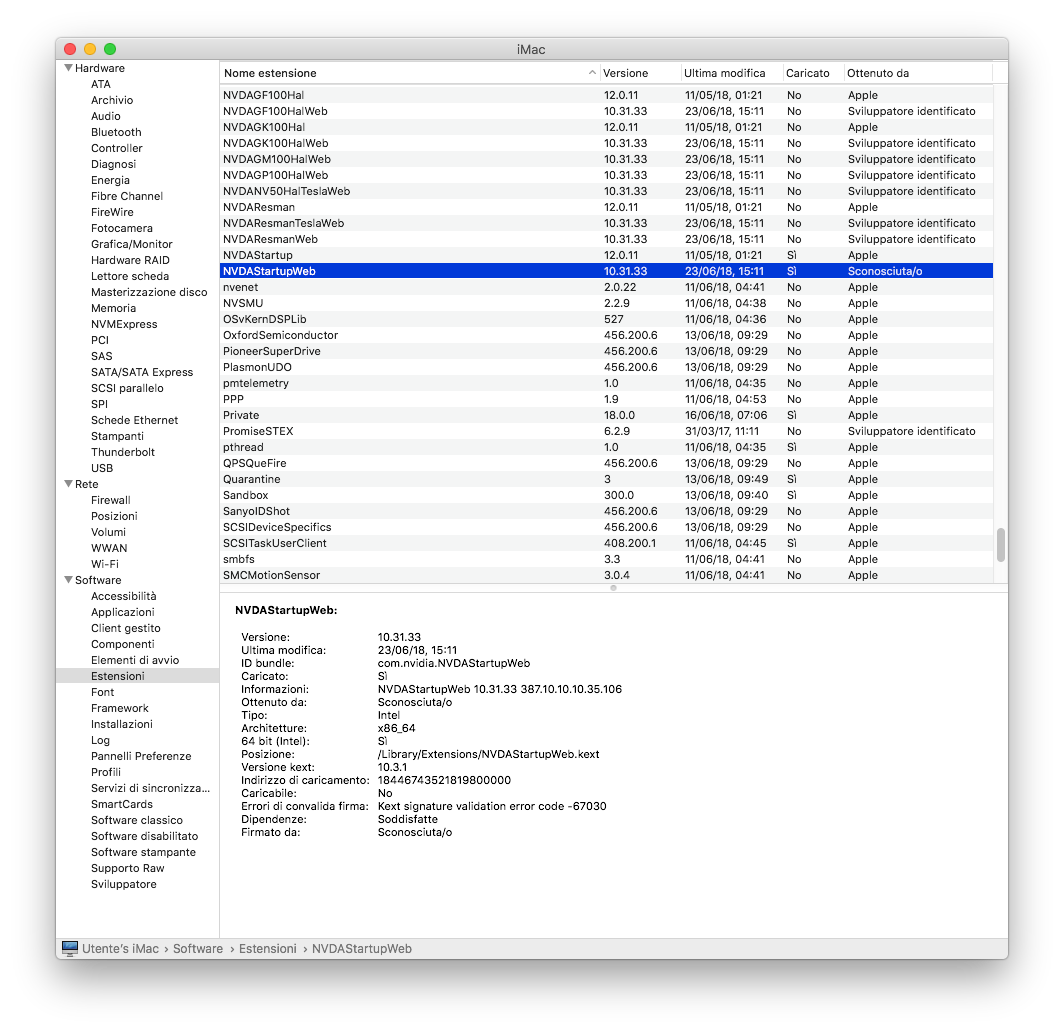This screenshot has height=1033, width=1064.
Task: Open Sviluppatore under Software
Action: pos(124,884)
